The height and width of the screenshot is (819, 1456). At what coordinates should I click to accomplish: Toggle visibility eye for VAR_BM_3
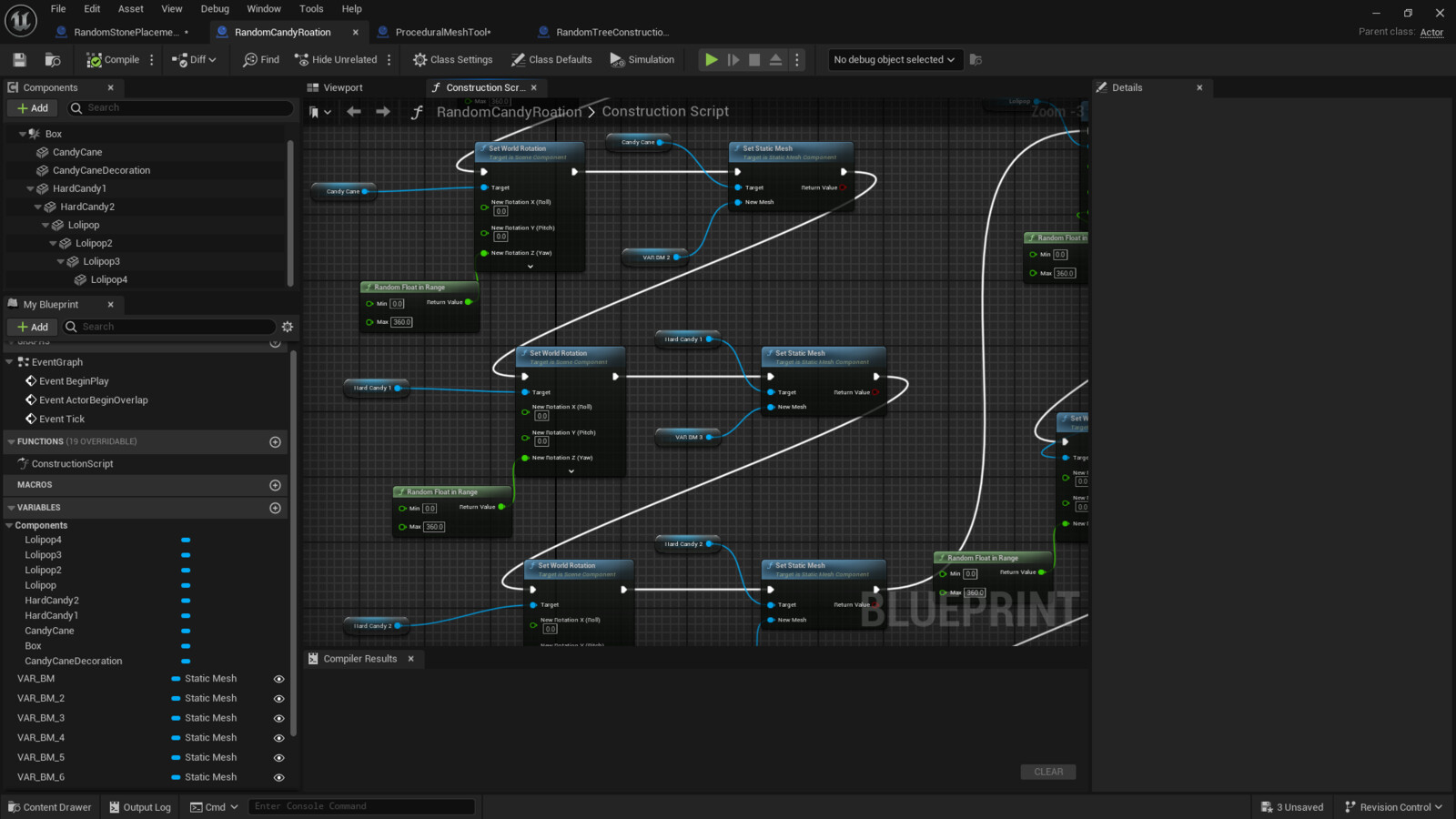tap(279, 719)
